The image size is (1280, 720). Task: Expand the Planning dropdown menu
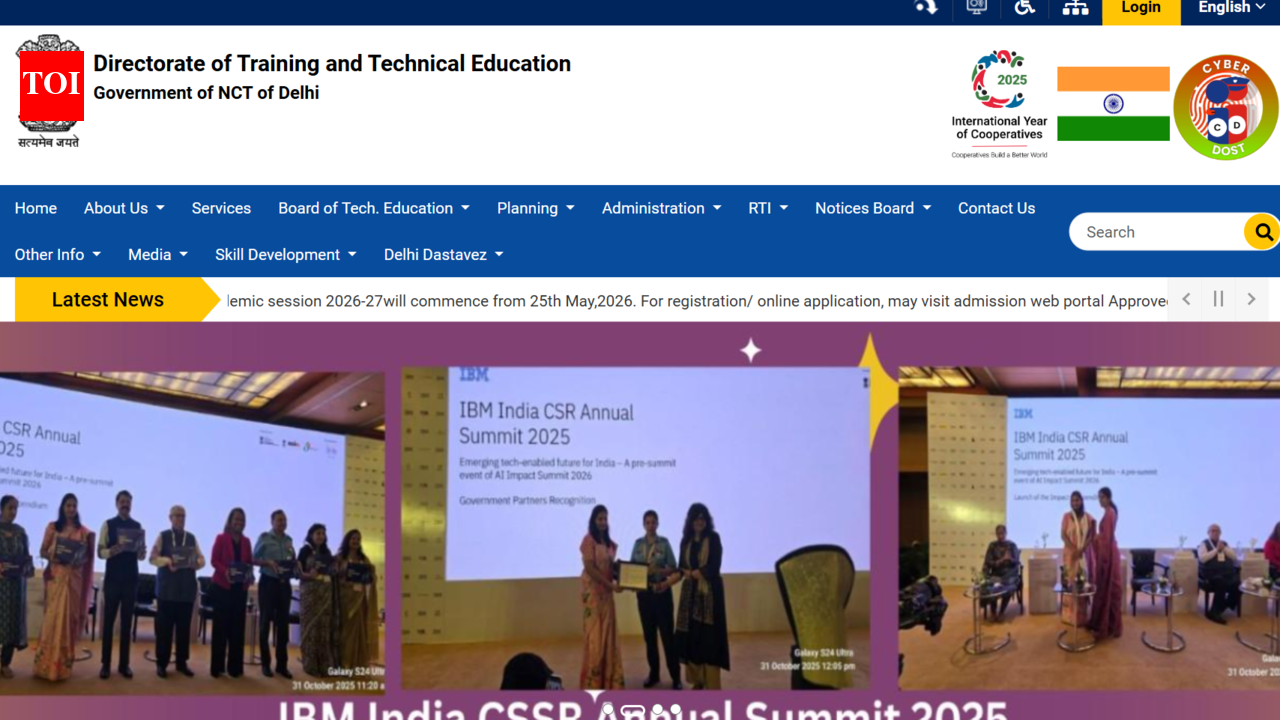coord(536,208)
